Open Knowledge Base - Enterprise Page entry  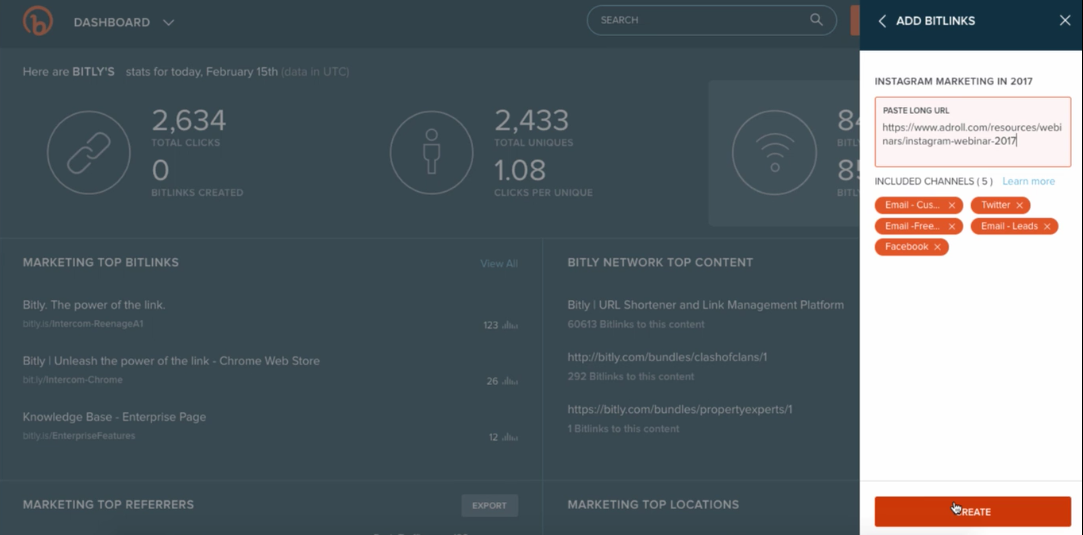point(114,417)
